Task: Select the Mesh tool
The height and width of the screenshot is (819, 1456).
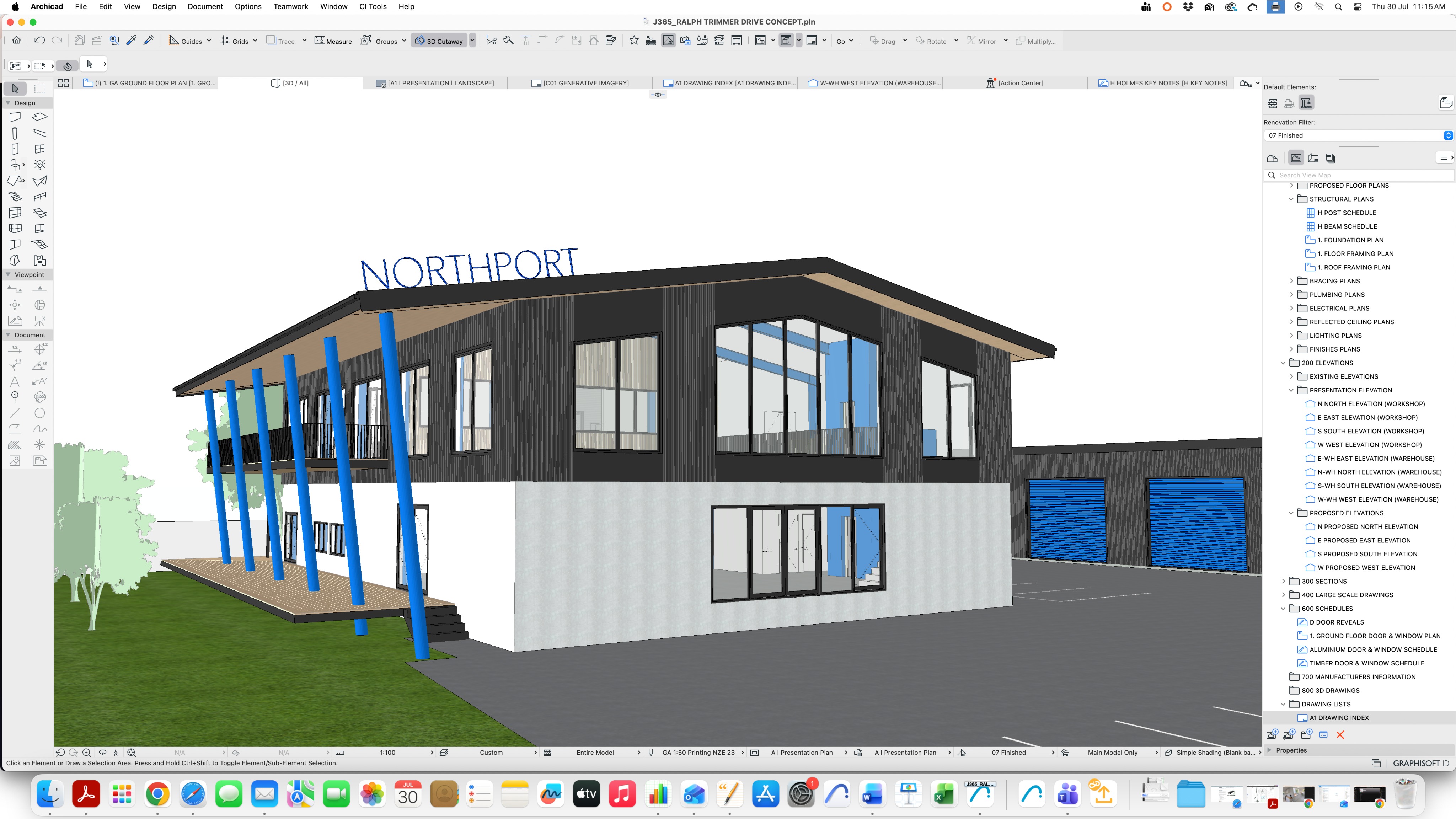Action: (x=39, y=244)
